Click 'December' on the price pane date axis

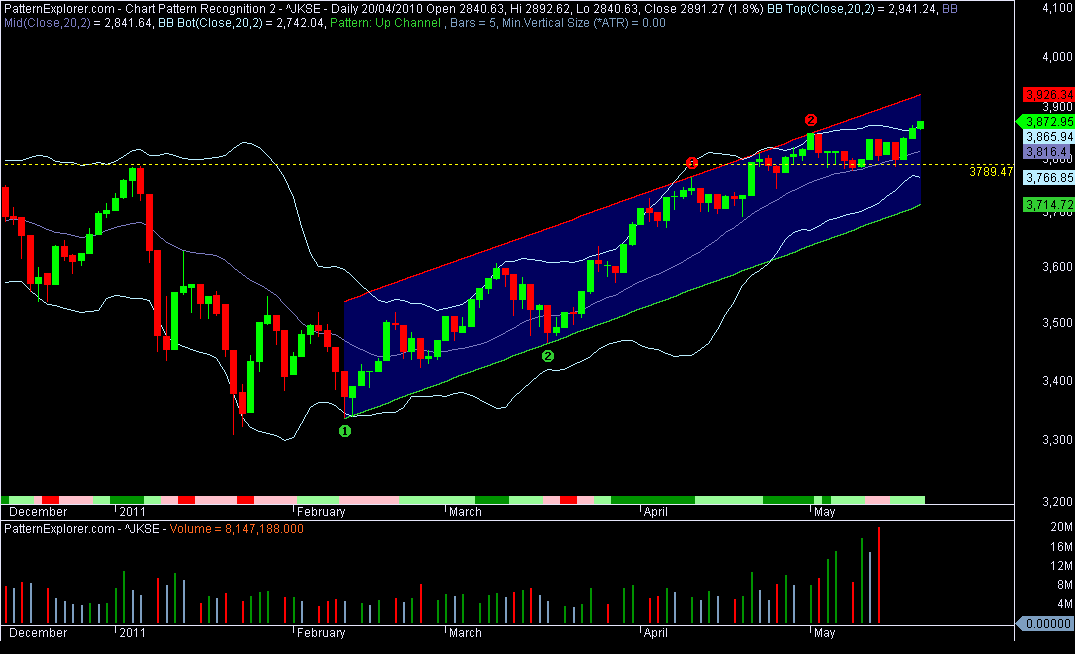(x=38, y=511)
